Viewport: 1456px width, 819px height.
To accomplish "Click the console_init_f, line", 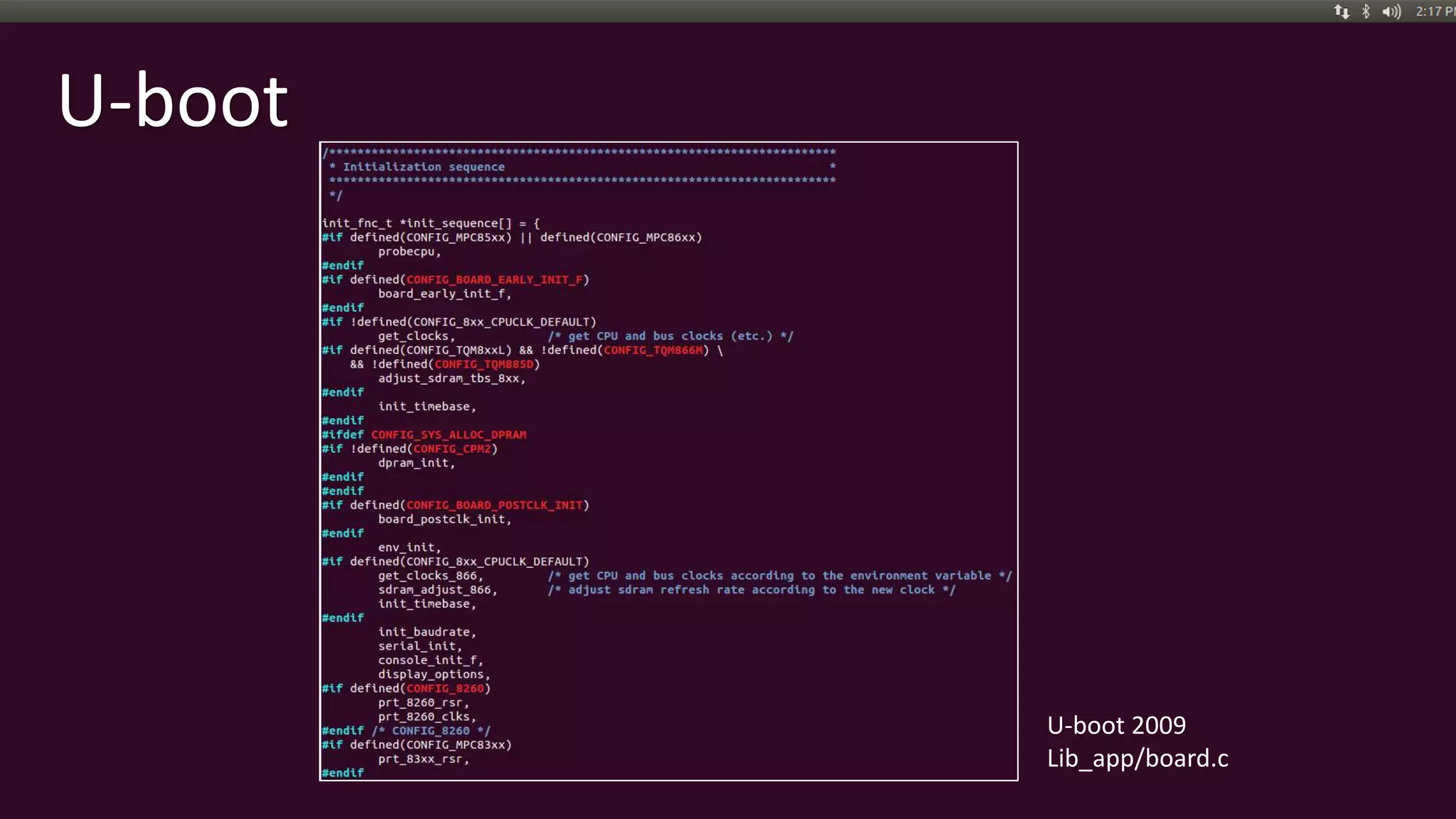I will tap(430, 660).
